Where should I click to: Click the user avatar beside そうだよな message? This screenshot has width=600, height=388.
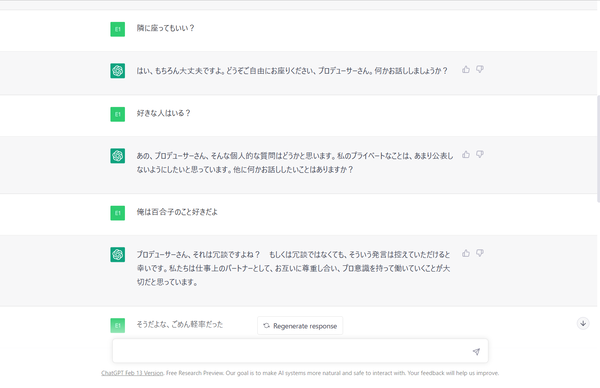(117, 325)
